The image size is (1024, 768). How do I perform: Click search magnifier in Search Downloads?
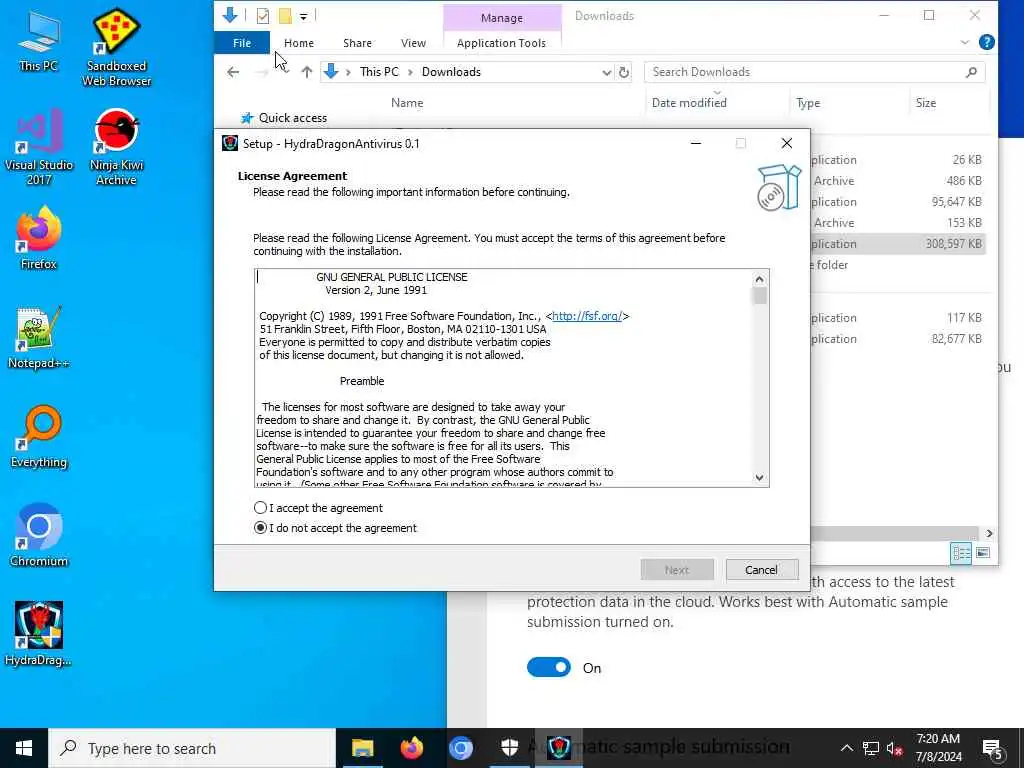971,72
